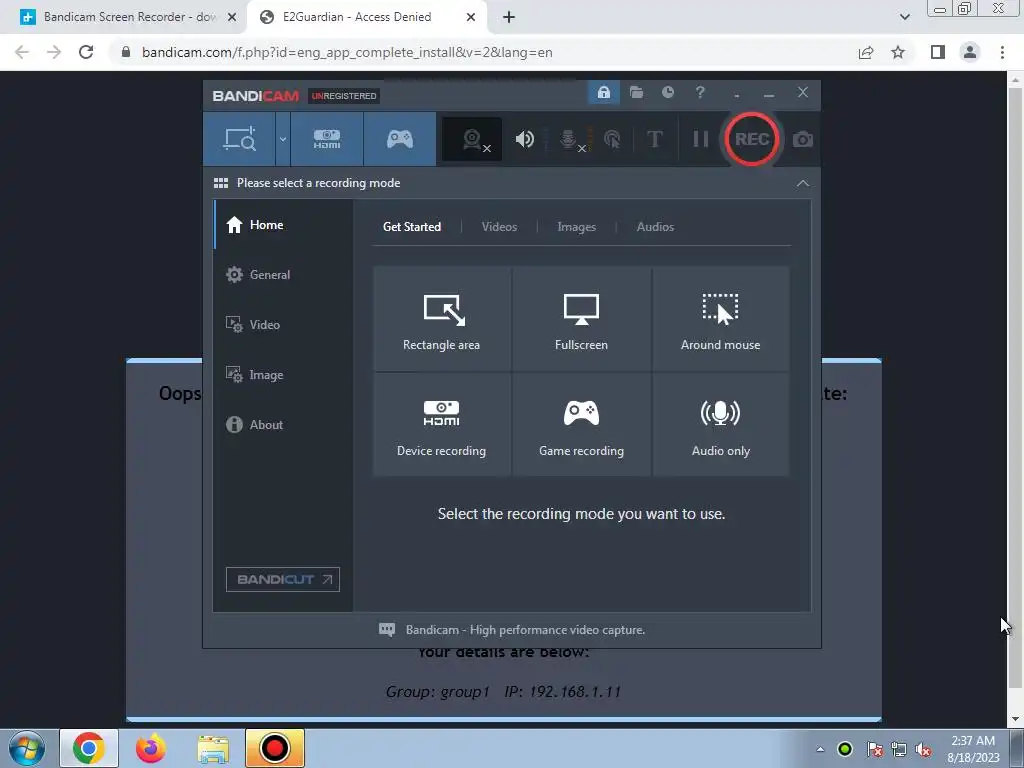Share this page icon in Chrome
Viewport: 1024px width, 768px height.
[866, 52]
